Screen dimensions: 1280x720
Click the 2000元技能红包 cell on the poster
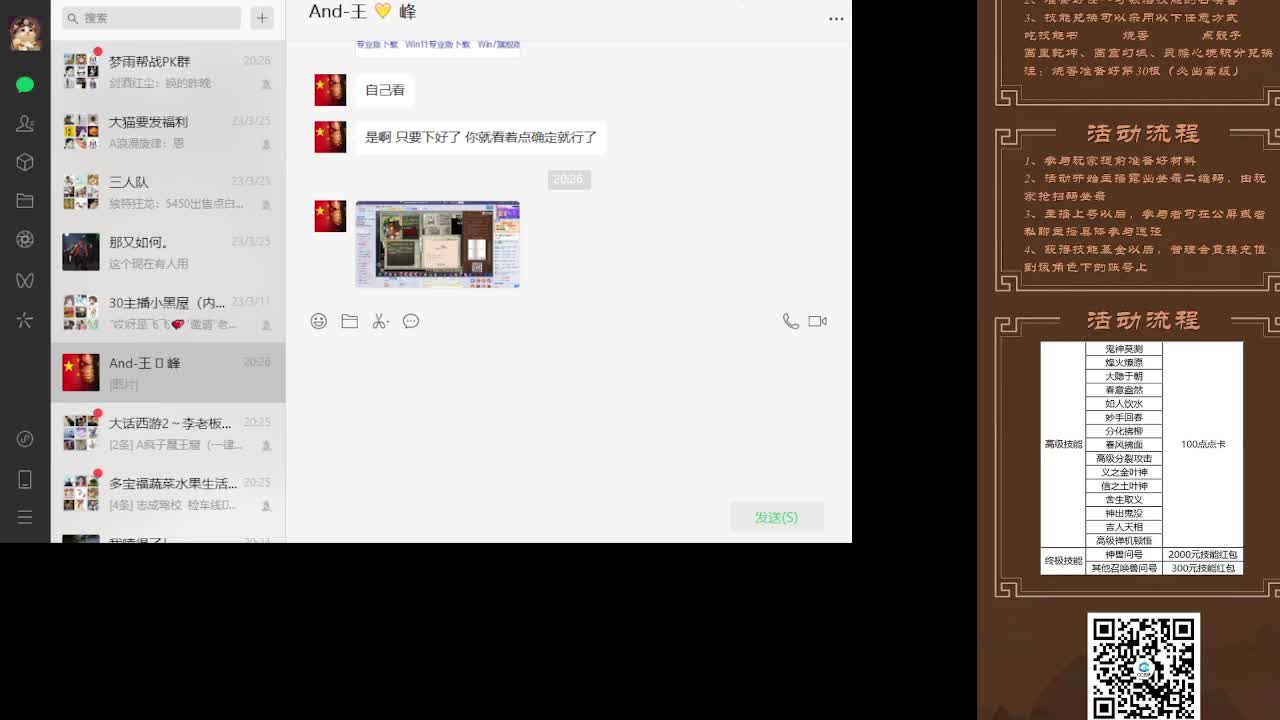pyautogui.click(x=1203, y=554)
